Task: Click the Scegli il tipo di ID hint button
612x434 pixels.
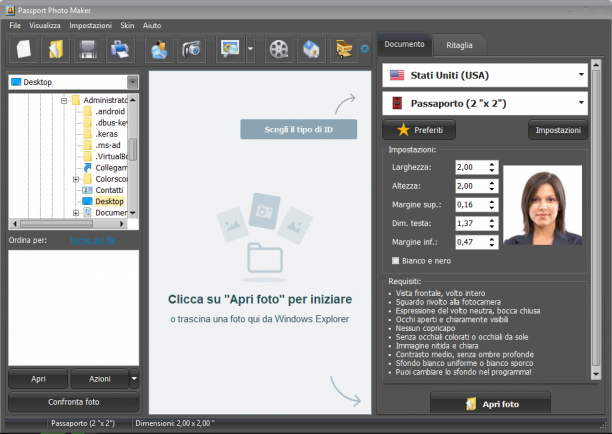Action: coord(299,129)
